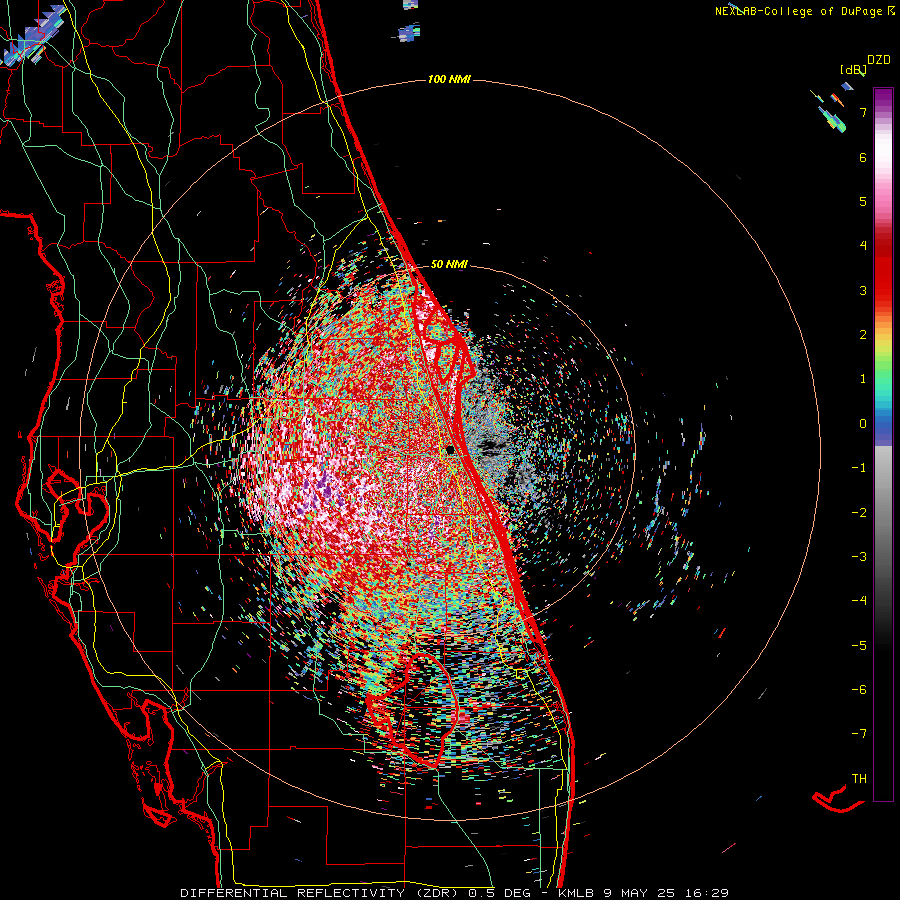Click the 16:29 timestamp in caption
This screenshot has width=900, height=900.
coord(709,893)
